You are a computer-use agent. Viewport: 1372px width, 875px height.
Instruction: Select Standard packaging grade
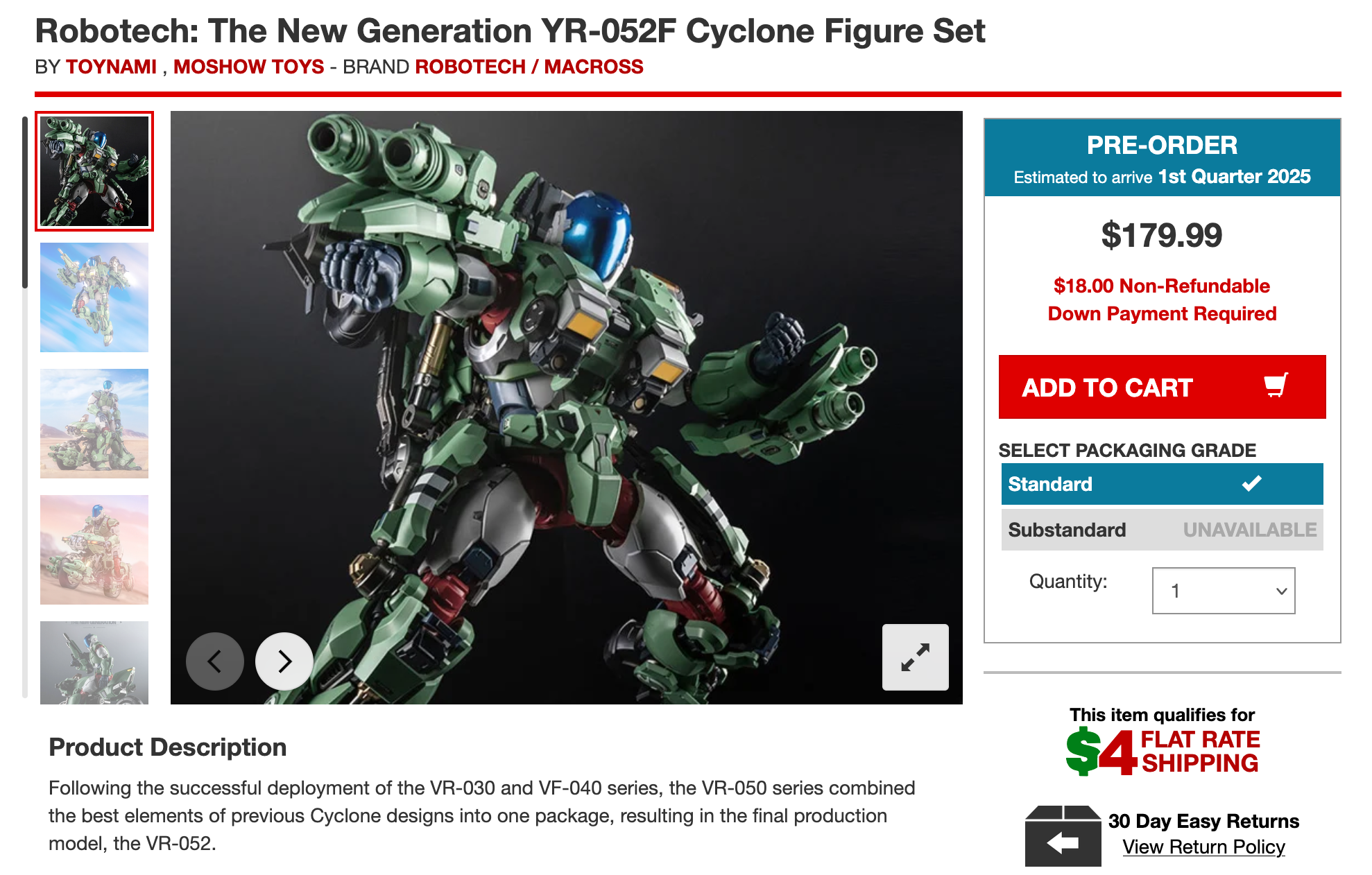[1162, 484]
